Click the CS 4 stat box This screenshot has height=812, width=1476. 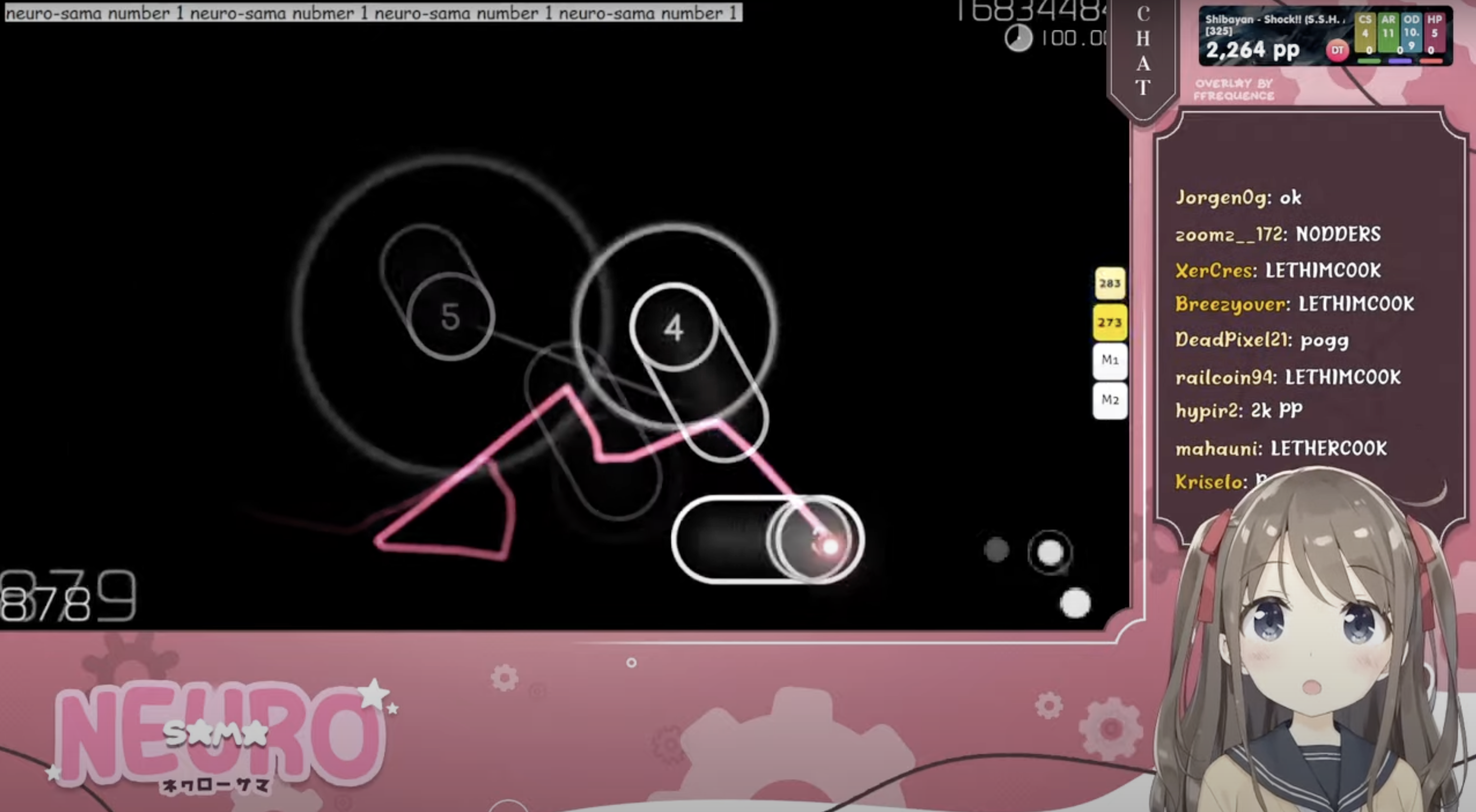pos(1365,34)
